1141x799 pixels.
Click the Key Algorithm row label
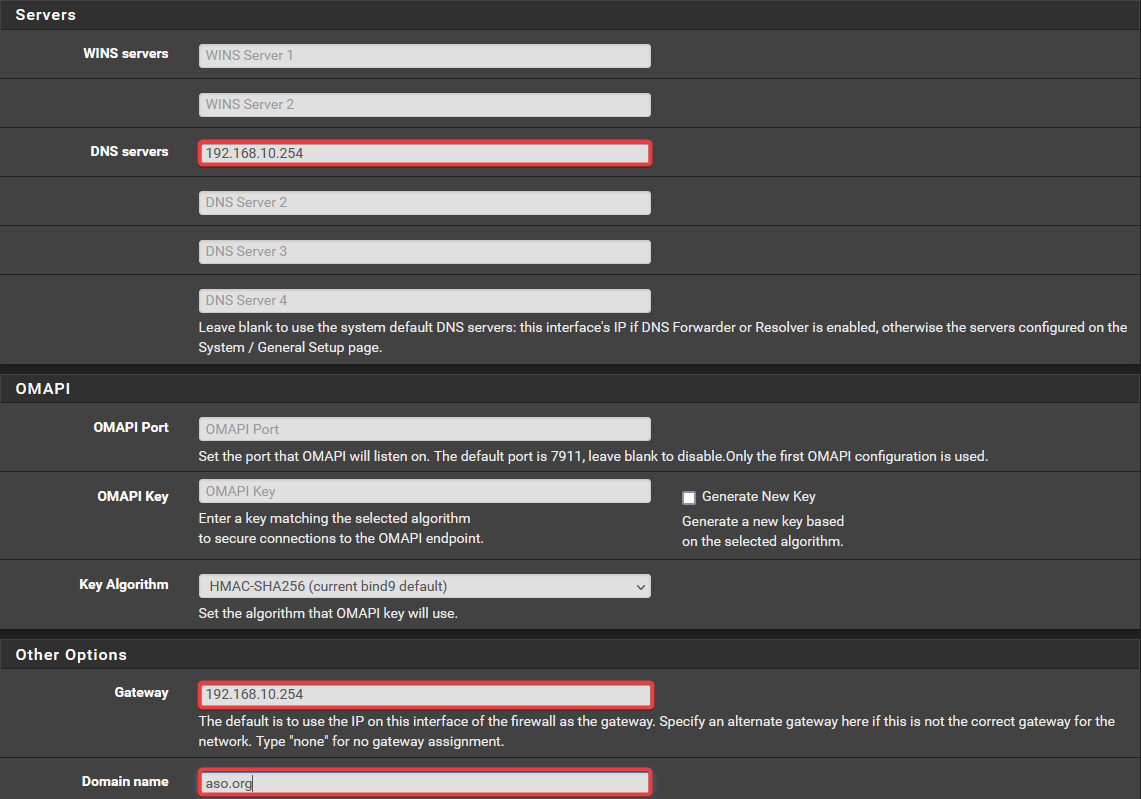(124, 584)
